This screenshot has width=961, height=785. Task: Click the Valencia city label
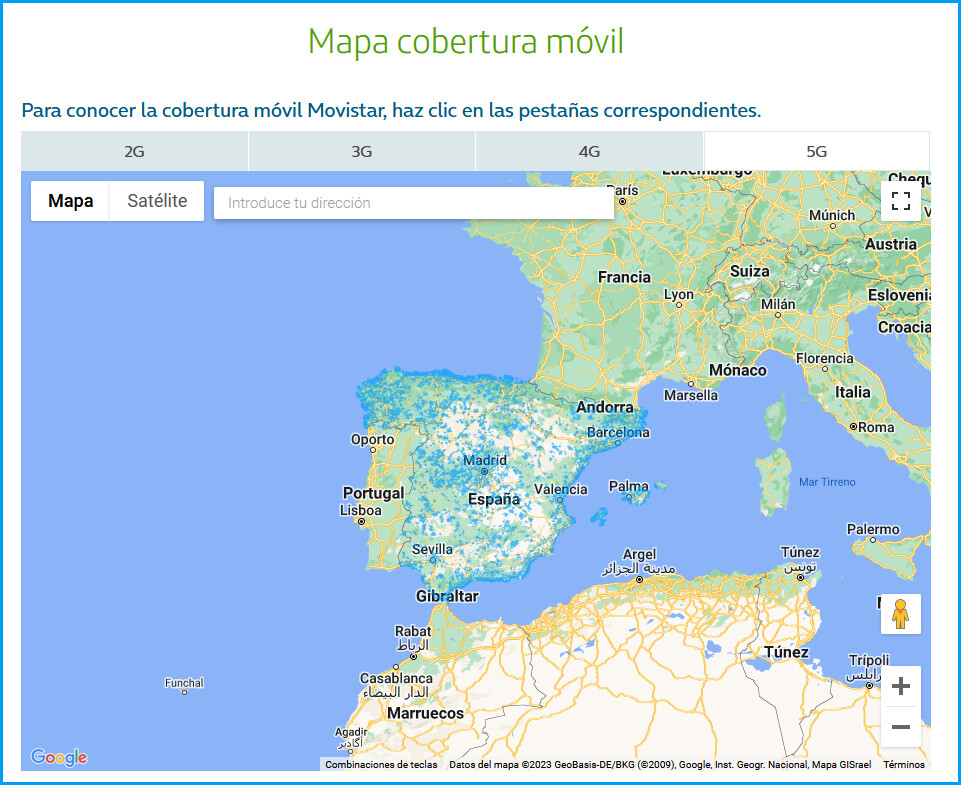561,489
